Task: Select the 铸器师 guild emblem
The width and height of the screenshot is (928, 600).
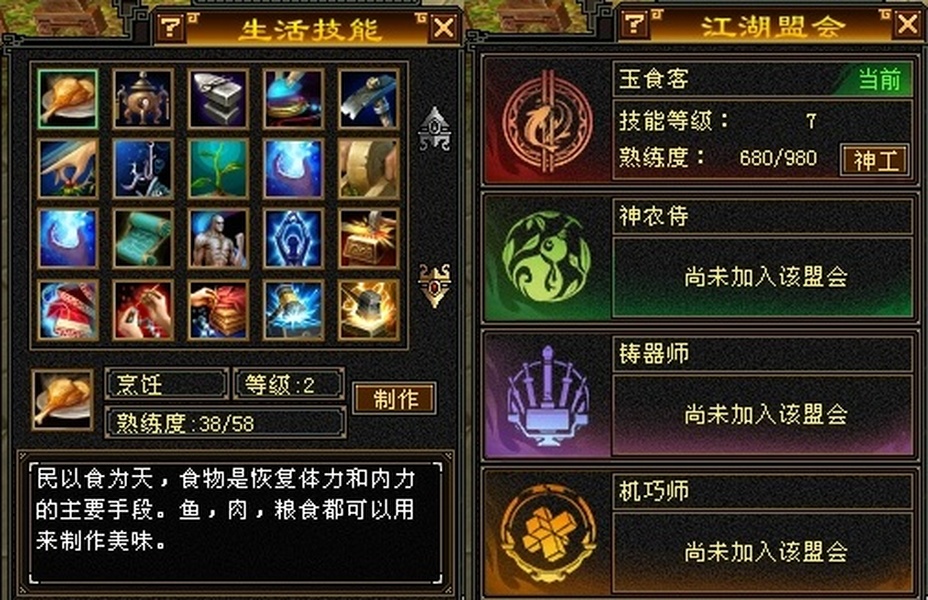Action: click(547, 395)
